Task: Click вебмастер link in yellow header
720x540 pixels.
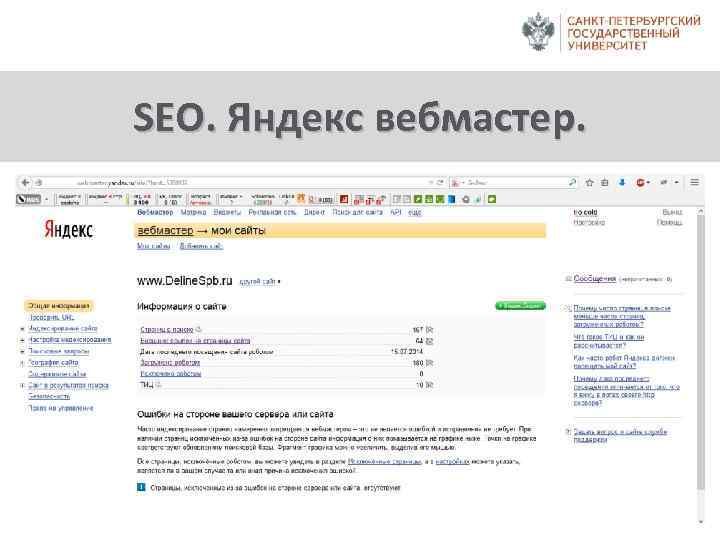Action: click(165, 231)
